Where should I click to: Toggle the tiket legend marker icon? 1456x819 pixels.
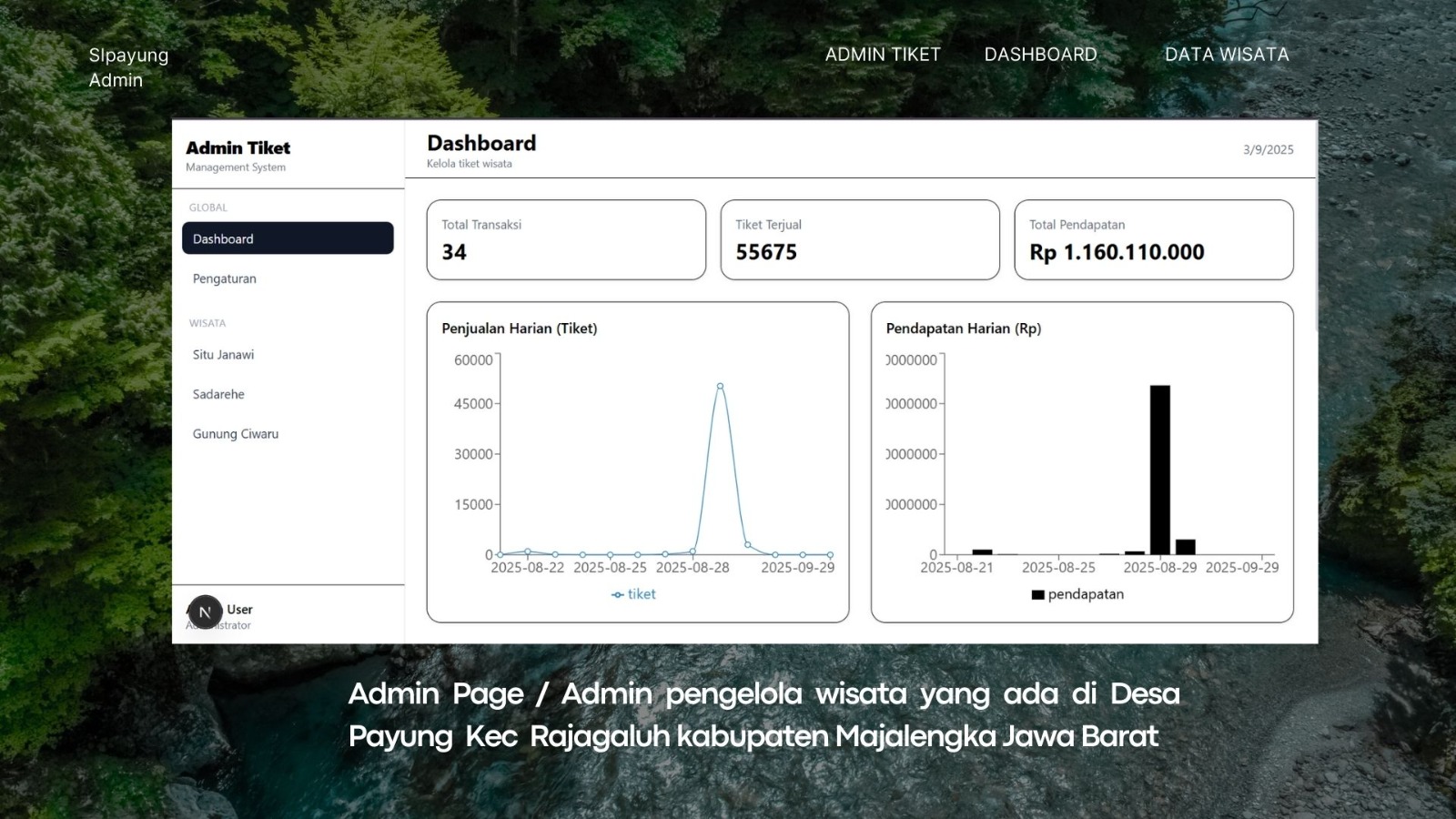618,595
